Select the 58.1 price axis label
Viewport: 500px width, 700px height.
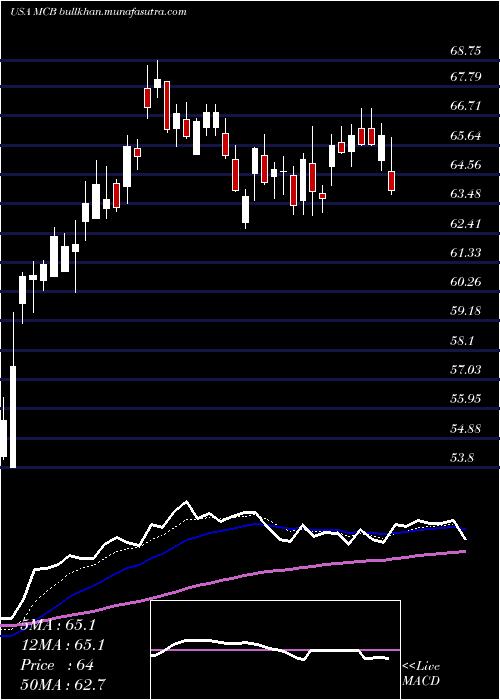point(462,340)
